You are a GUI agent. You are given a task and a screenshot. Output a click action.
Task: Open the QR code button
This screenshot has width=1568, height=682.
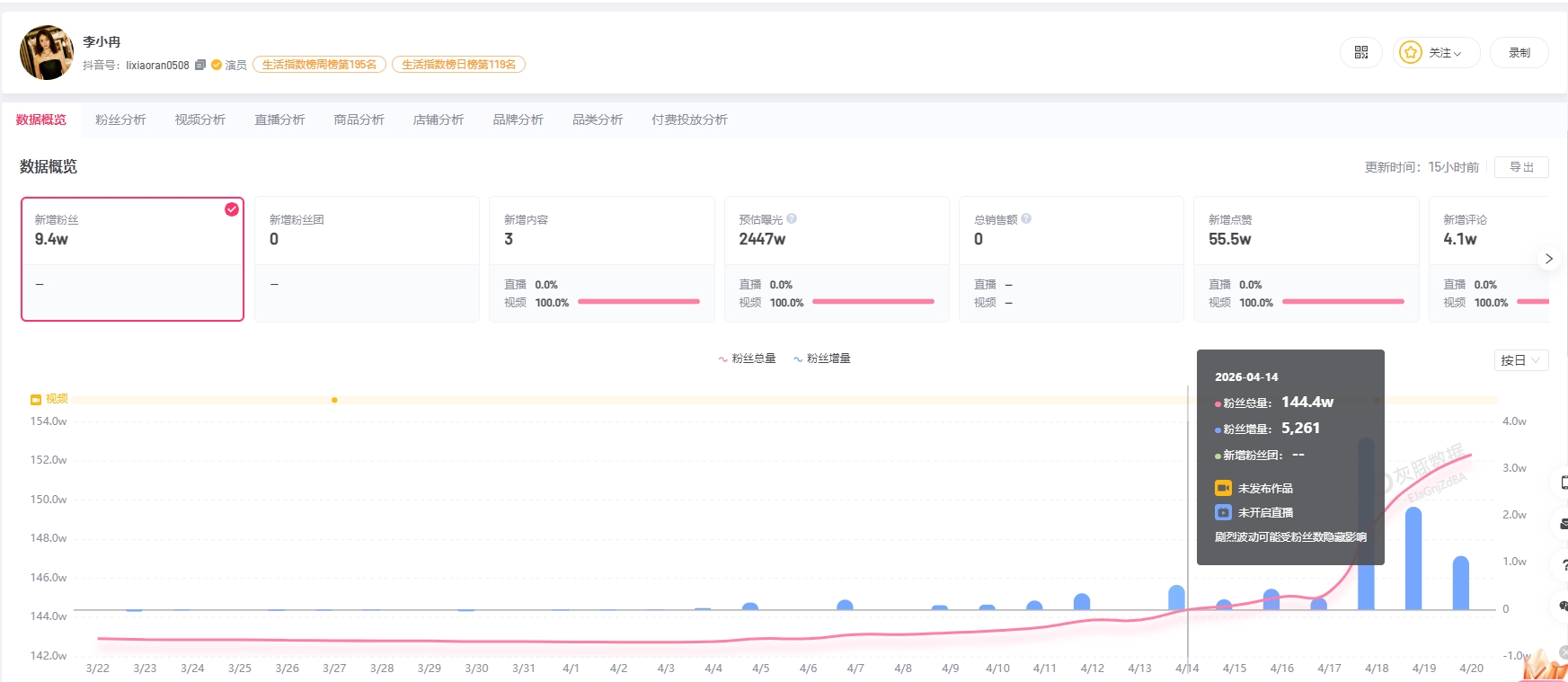1360,53
